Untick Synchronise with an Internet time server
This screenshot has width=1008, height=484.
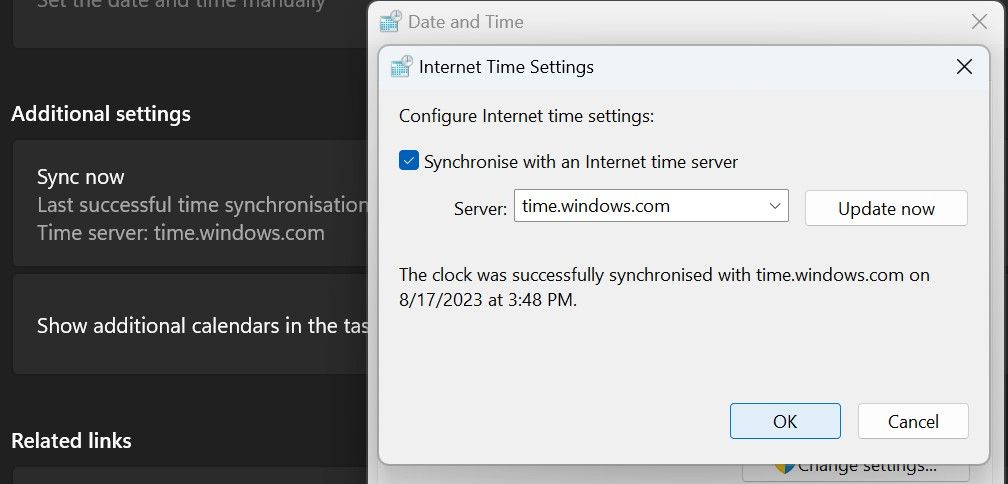point(409,161)
